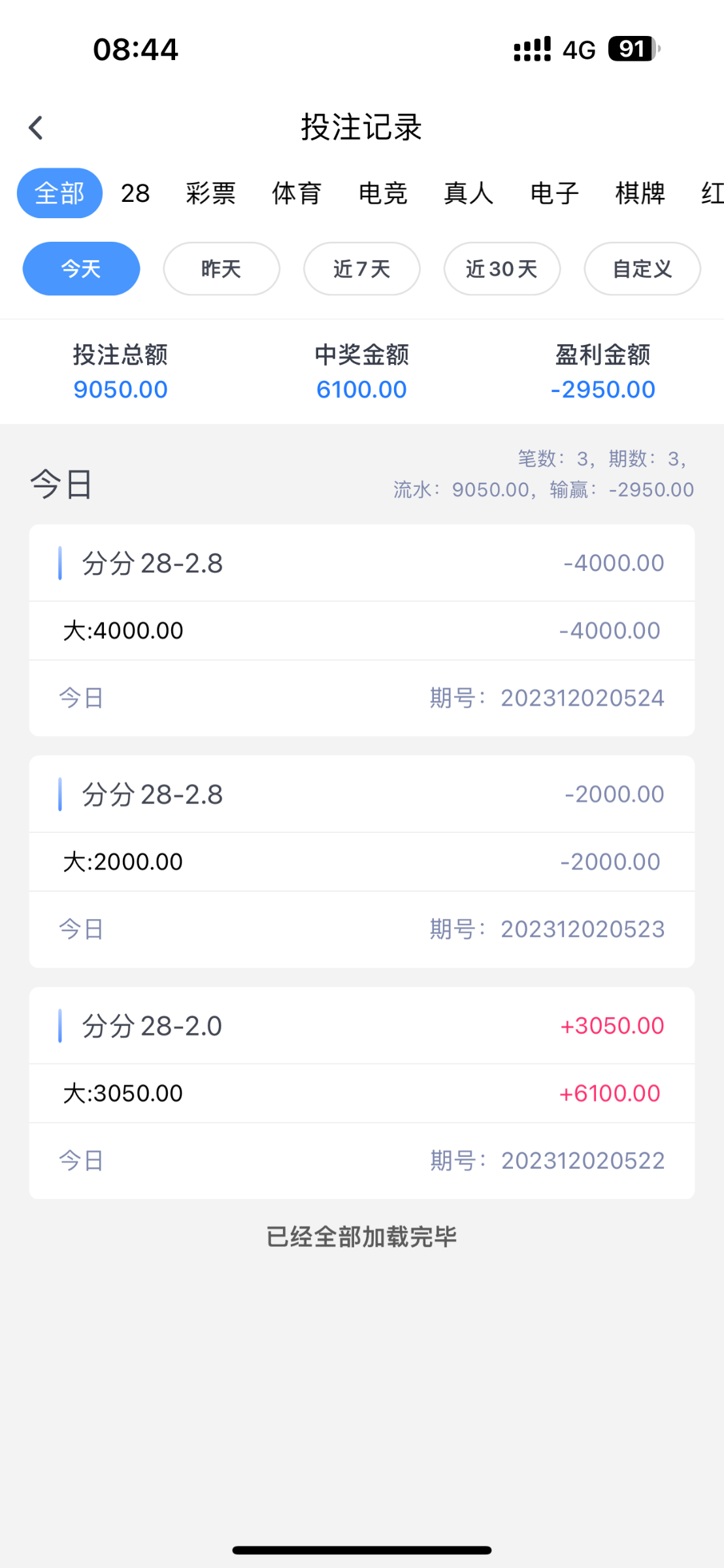Open the 自定义 date range picker
Image resolution: width=724 pixels, height=1568 pixels.
[x=642, y=269]
